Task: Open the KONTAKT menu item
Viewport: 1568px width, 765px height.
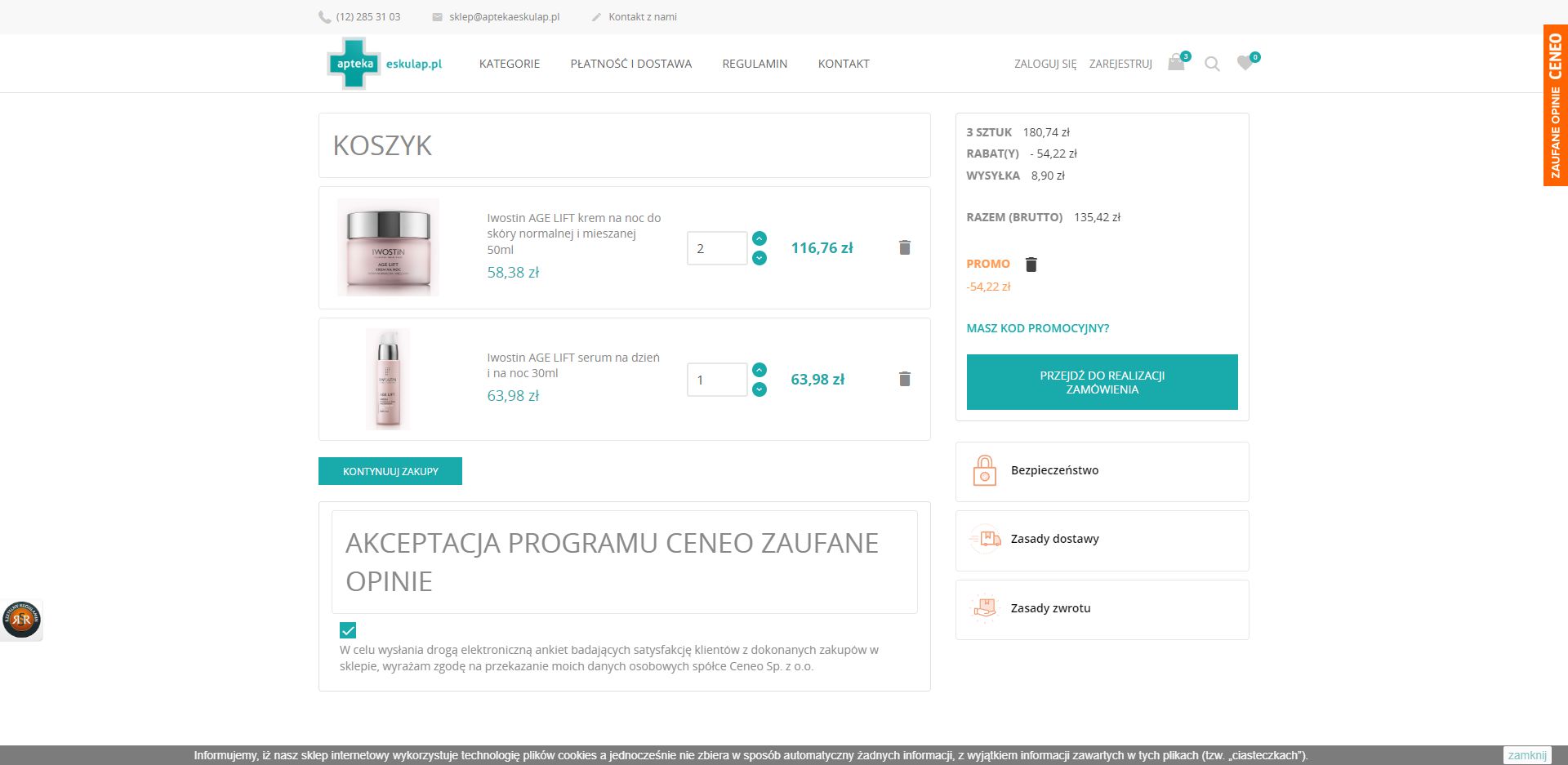Action: 844,64
